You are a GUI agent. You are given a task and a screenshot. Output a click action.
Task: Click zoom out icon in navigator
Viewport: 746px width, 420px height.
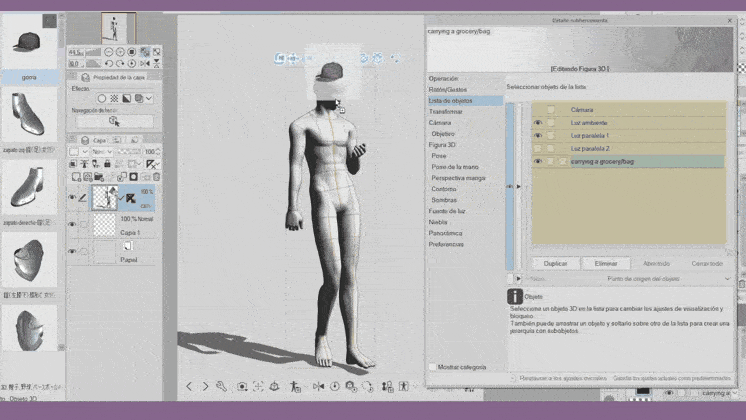point(108,52)
